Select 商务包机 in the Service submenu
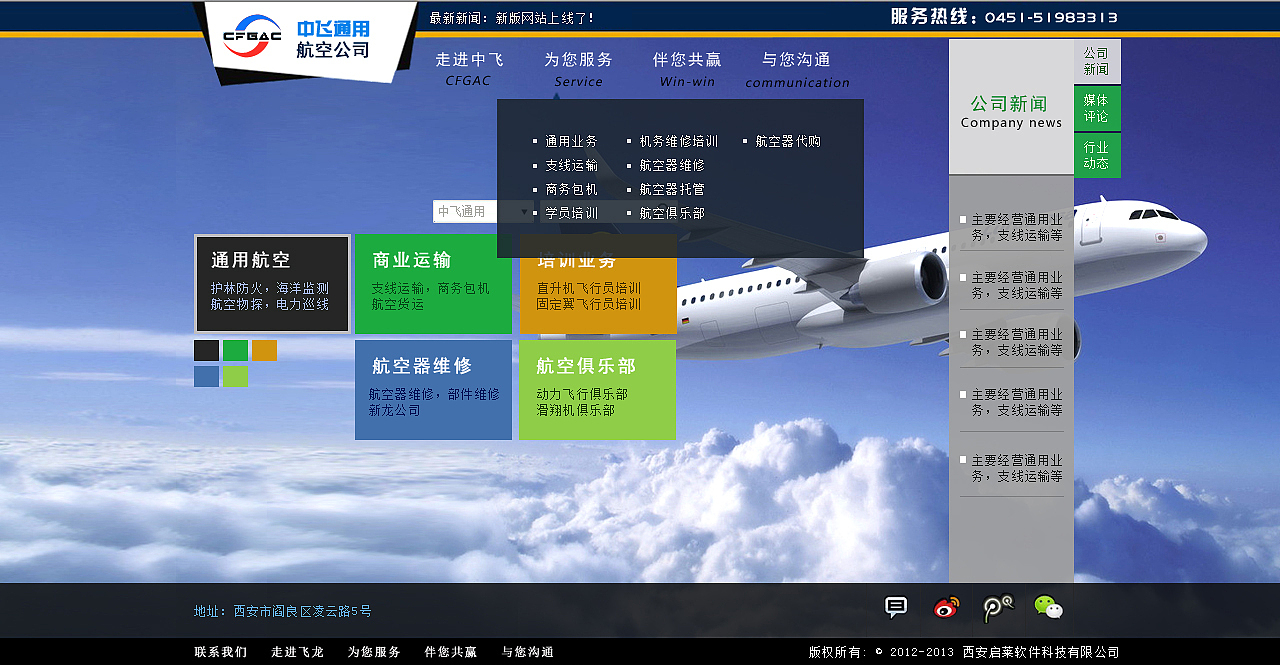 pos(571,189)
